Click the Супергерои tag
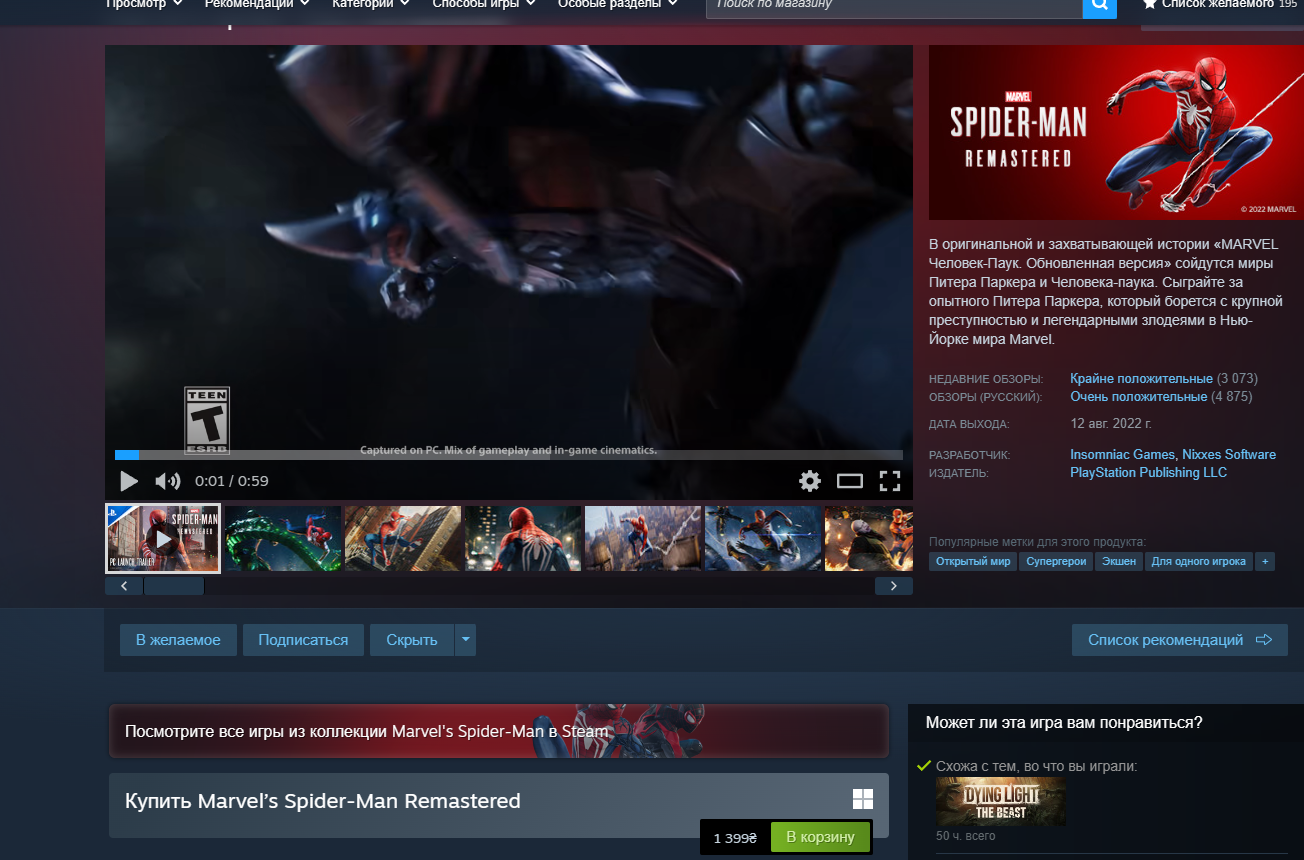This screenshot has height=860, width=1304. (x=1056, y=562)
